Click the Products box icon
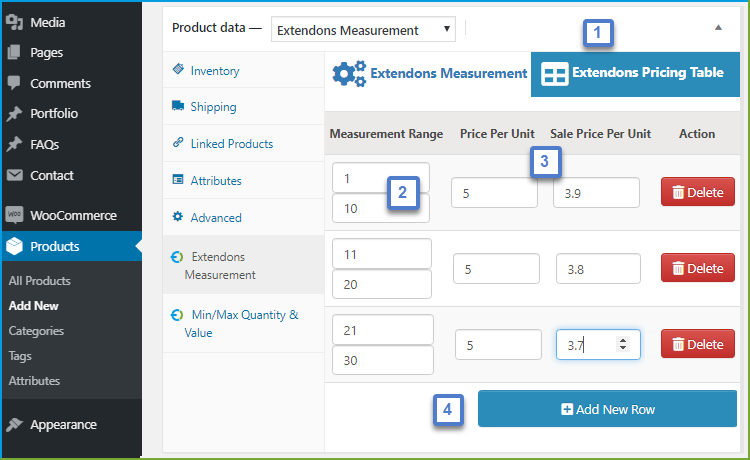Viewport: 750px width, 460px height. click(x=14, y=246)
